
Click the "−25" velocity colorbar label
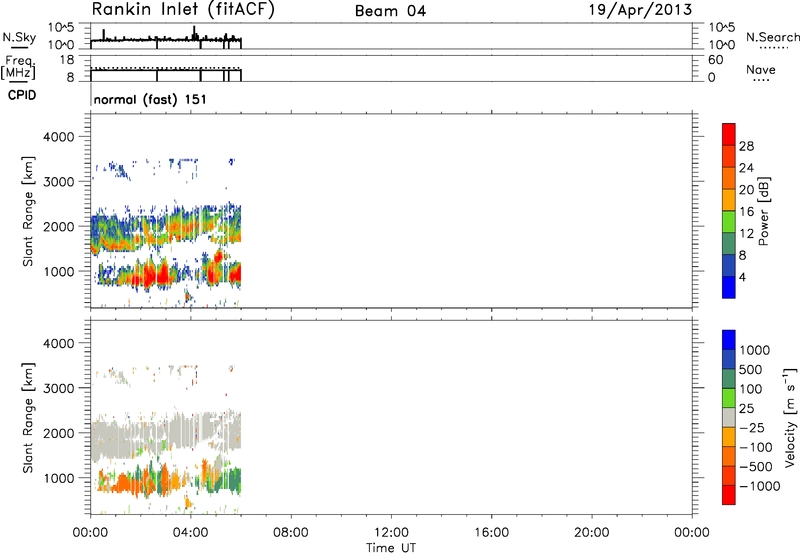[752, 428]
